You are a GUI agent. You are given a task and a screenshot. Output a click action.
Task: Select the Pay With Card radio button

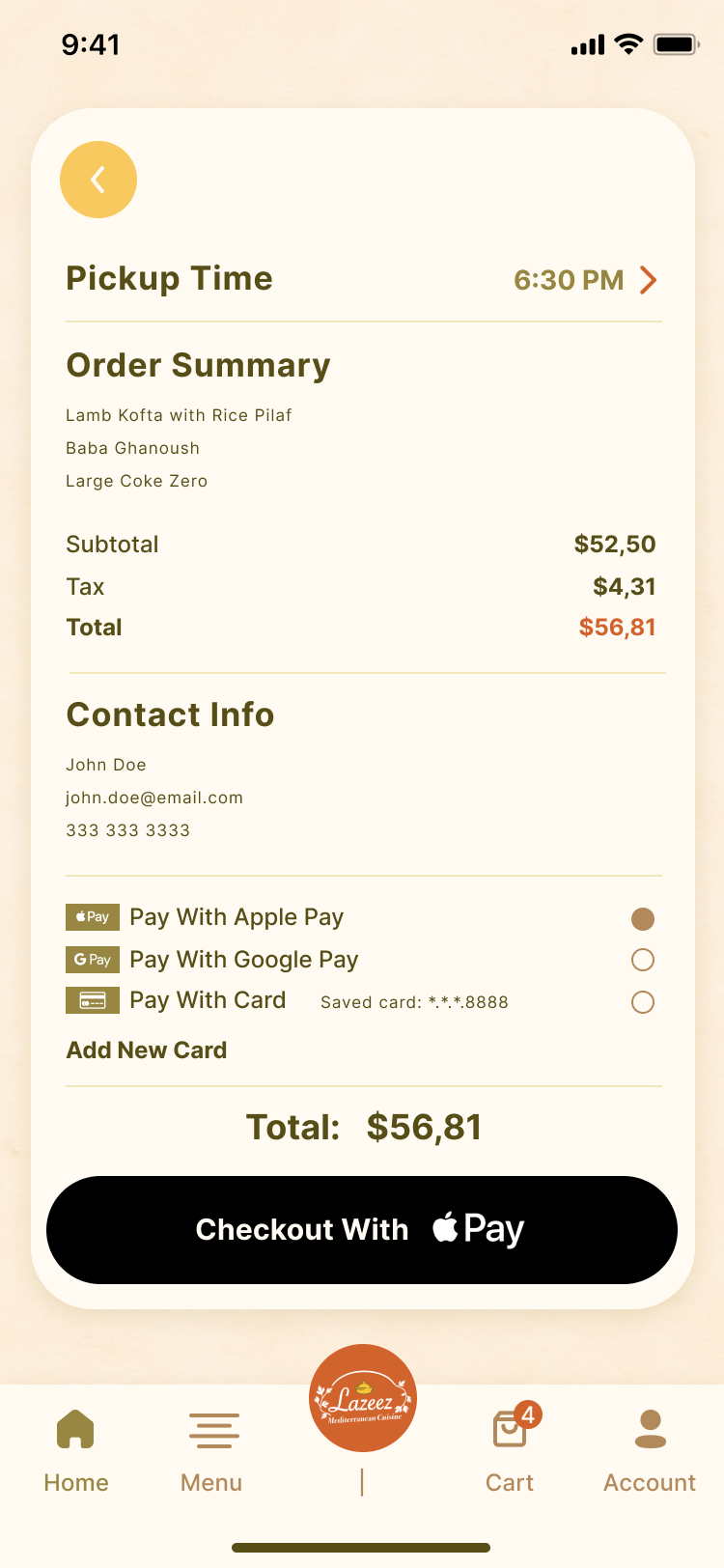tap(643, 1002)
